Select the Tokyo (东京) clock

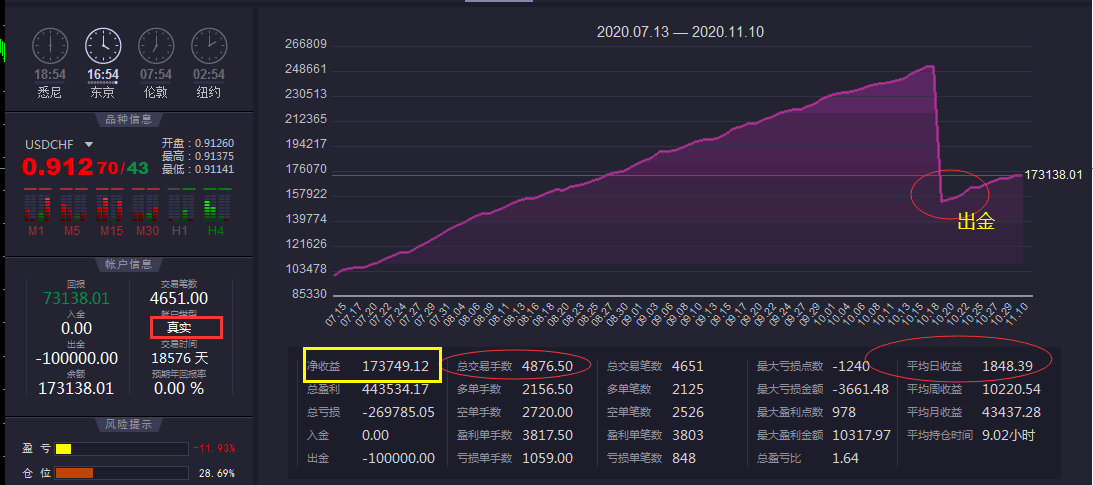click(x=102, y=45)
